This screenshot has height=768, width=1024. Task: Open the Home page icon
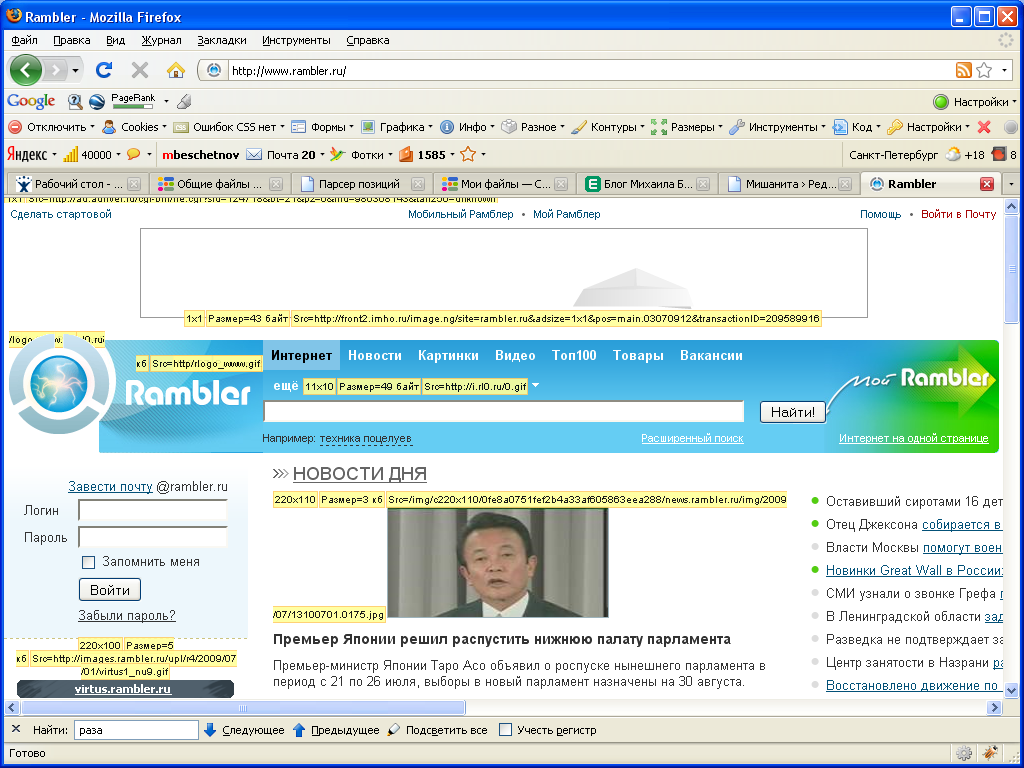coord(175,70)
